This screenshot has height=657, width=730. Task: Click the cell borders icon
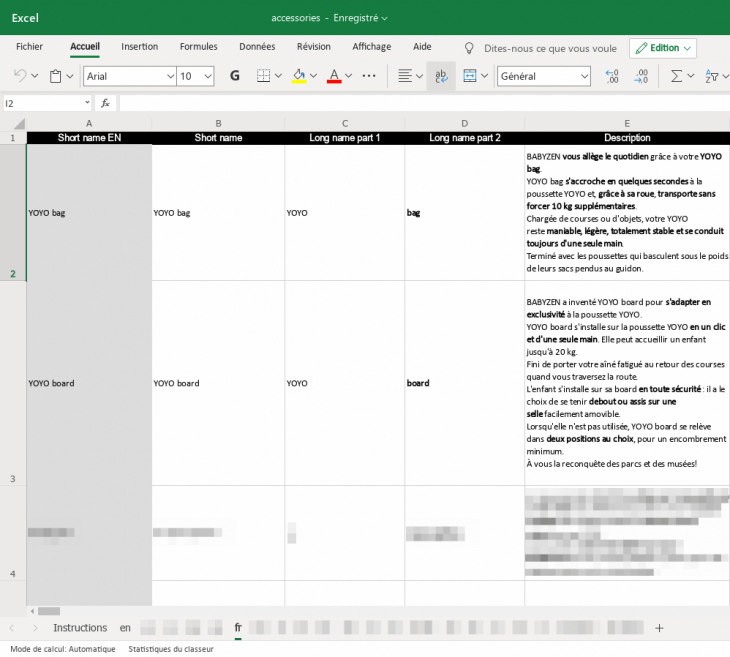point(264,75)
